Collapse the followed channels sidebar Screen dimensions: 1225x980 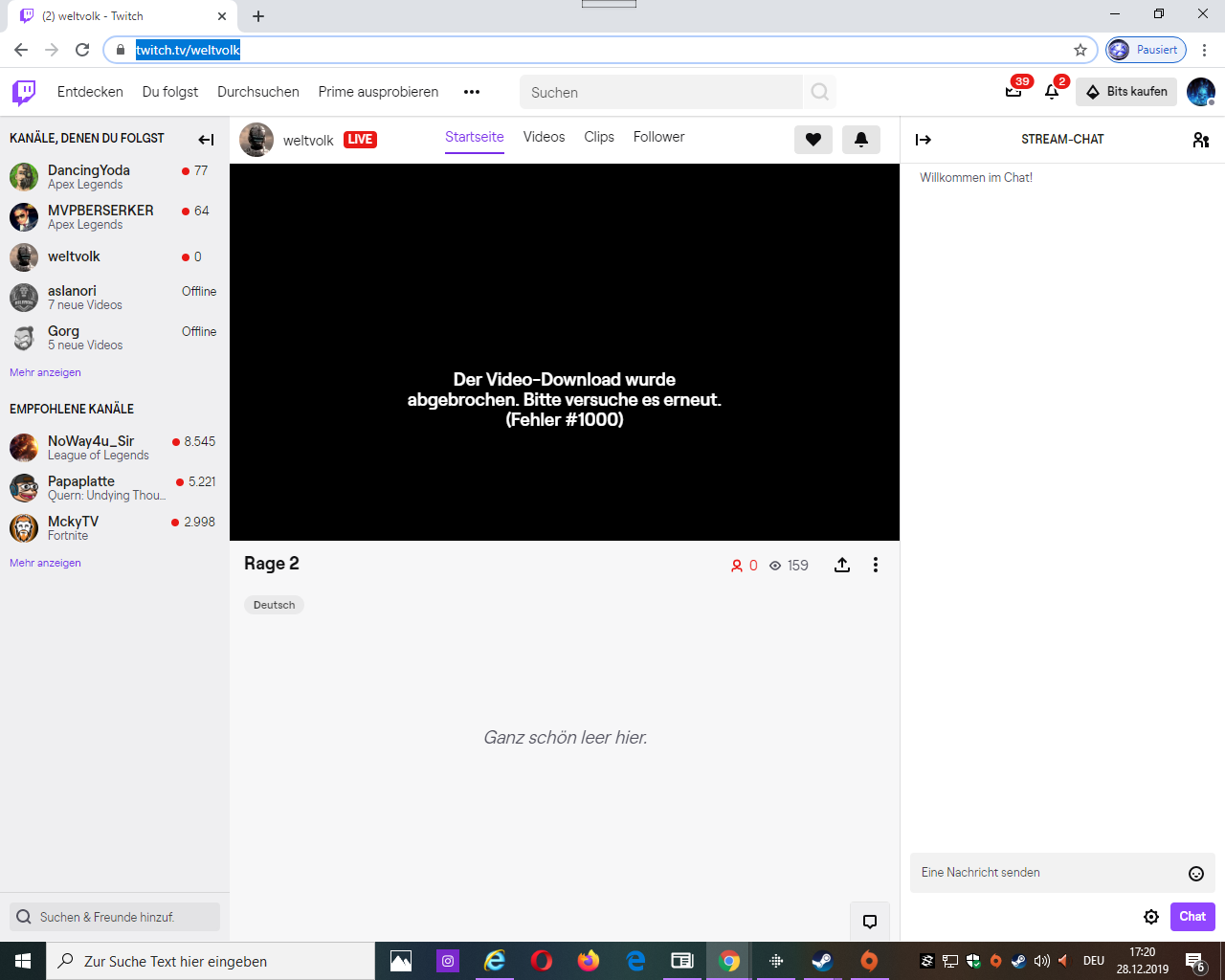click(x=206, y=140)
